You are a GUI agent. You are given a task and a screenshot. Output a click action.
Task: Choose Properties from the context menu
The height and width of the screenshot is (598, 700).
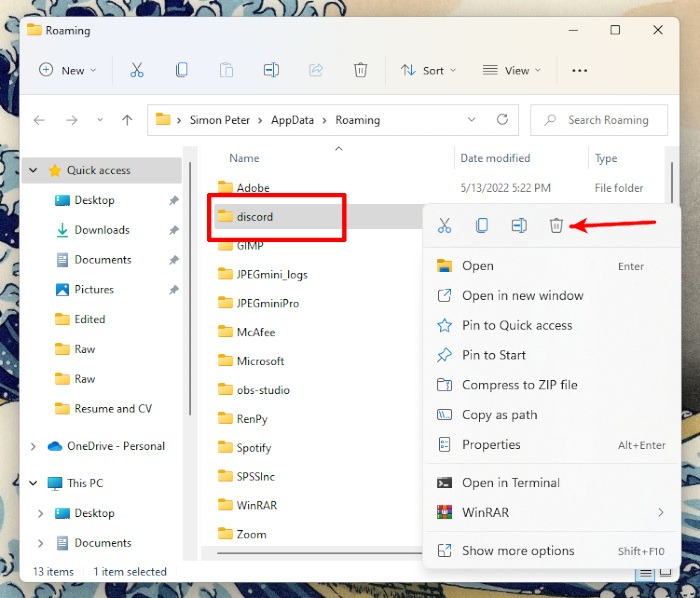[x=552, y=444]
